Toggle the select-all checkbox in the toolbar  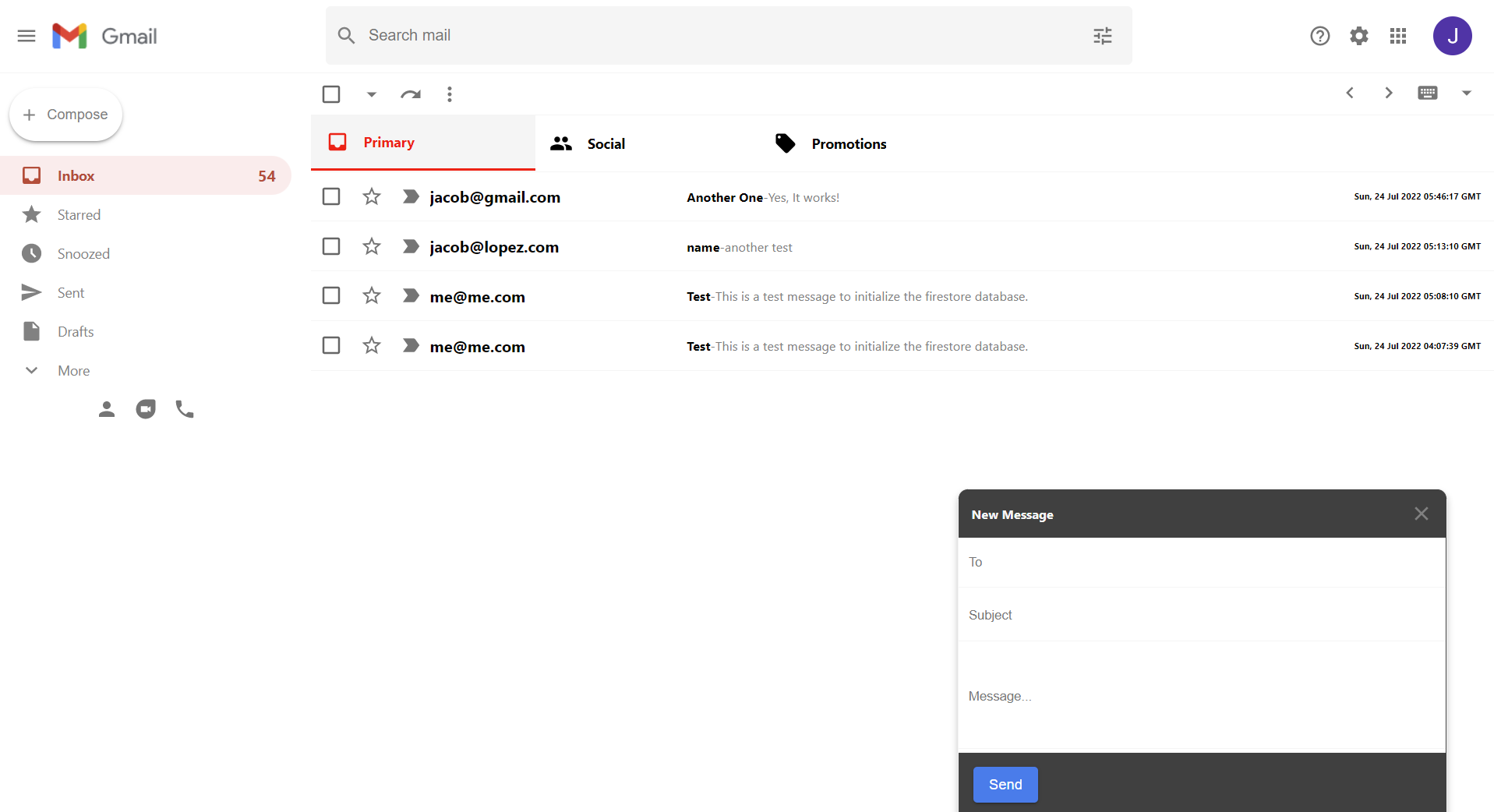331,94
